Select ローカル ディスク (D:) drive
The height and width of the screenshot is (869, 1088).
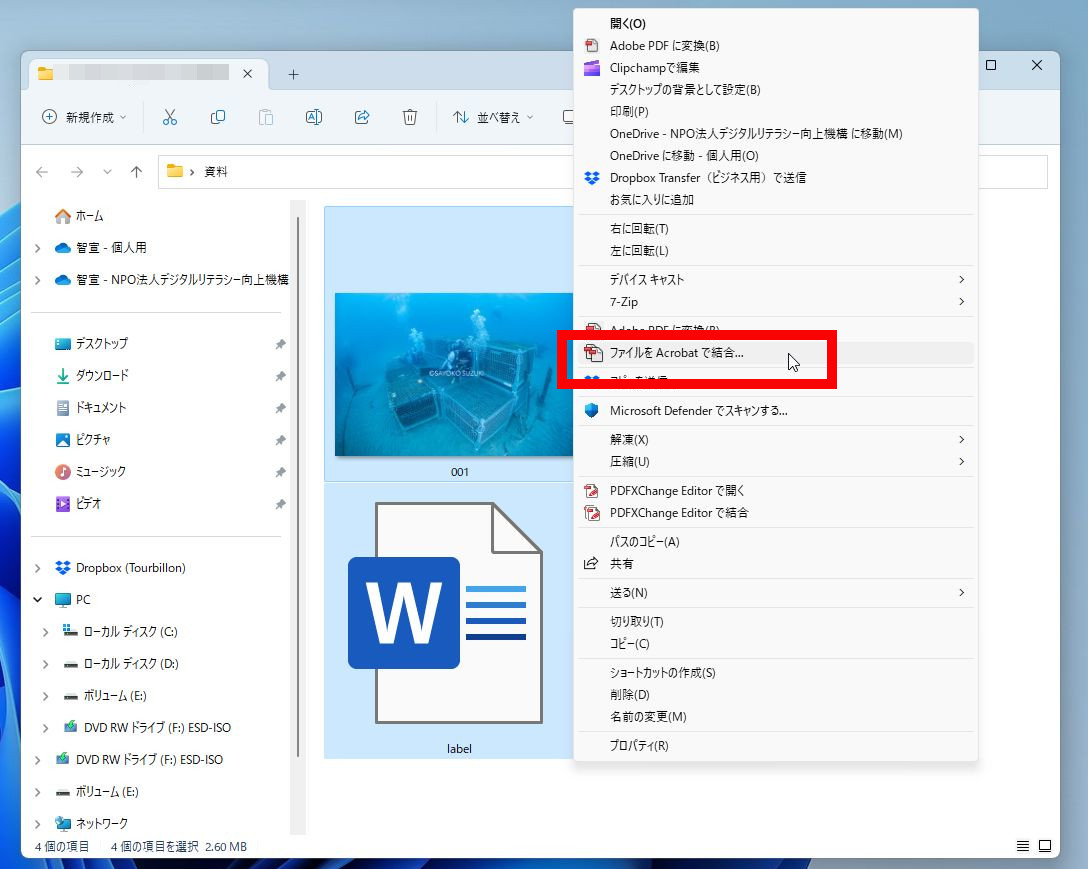pyautogui.click(x=120, y=664)
